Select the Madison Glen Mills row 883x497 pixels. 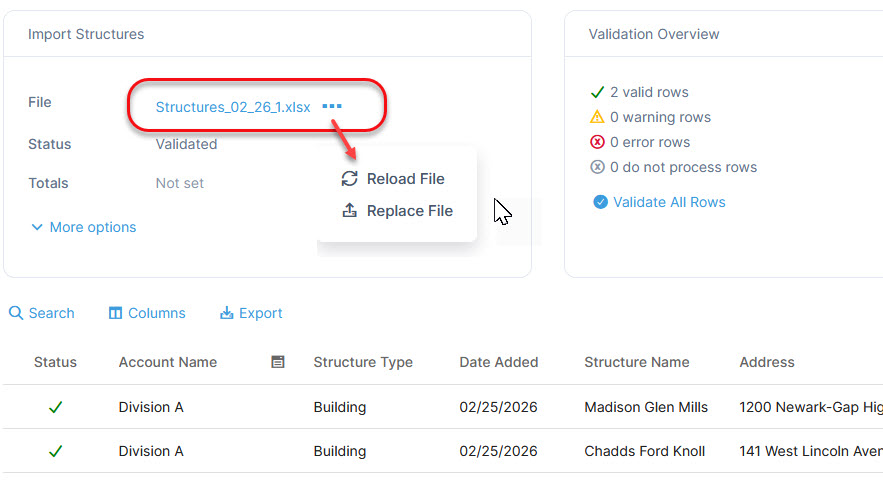pos(646,407)
